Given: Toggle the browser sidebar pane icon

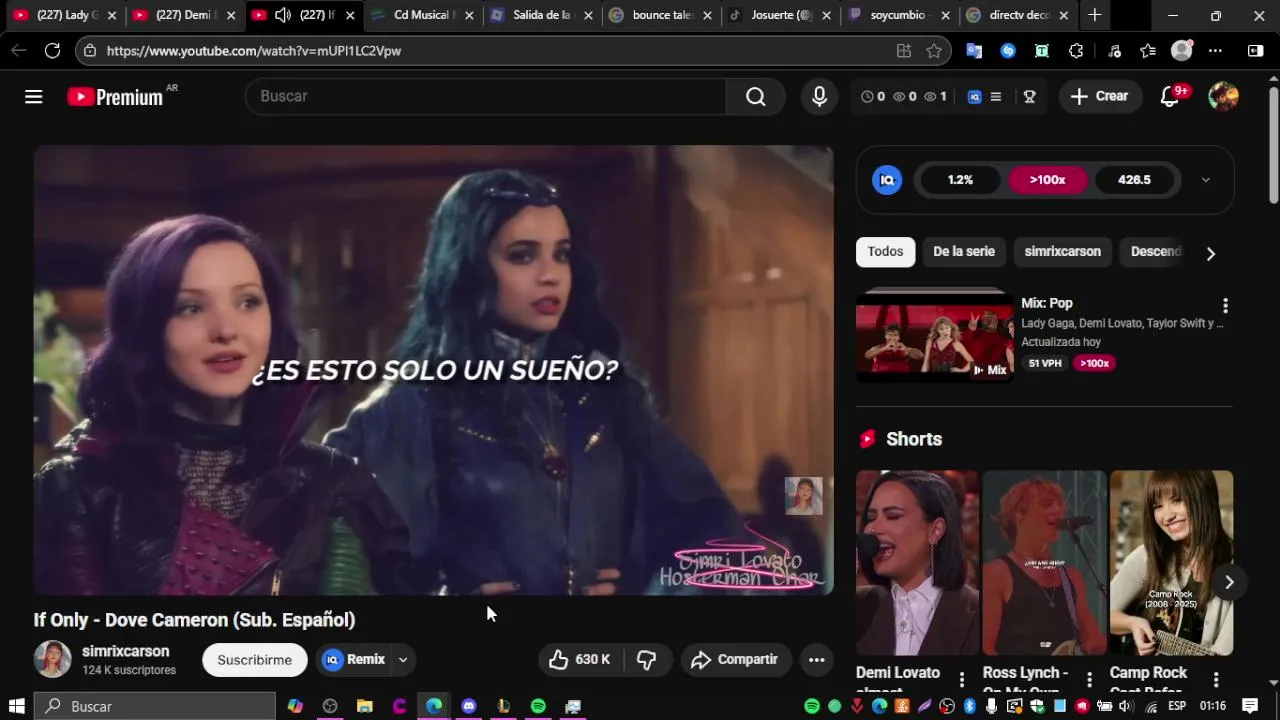Looking at the screenshot, I should [x=1256, y=51].
